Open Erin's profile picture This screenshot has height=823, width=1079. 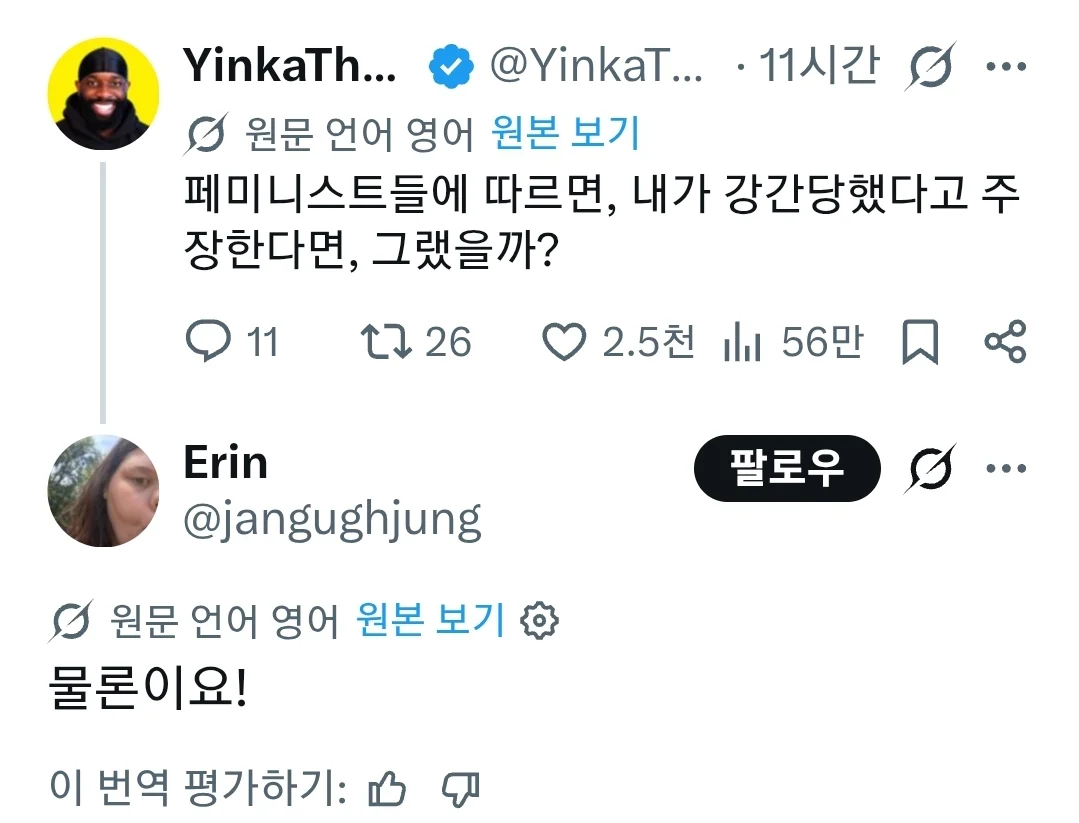click(103, 491)
